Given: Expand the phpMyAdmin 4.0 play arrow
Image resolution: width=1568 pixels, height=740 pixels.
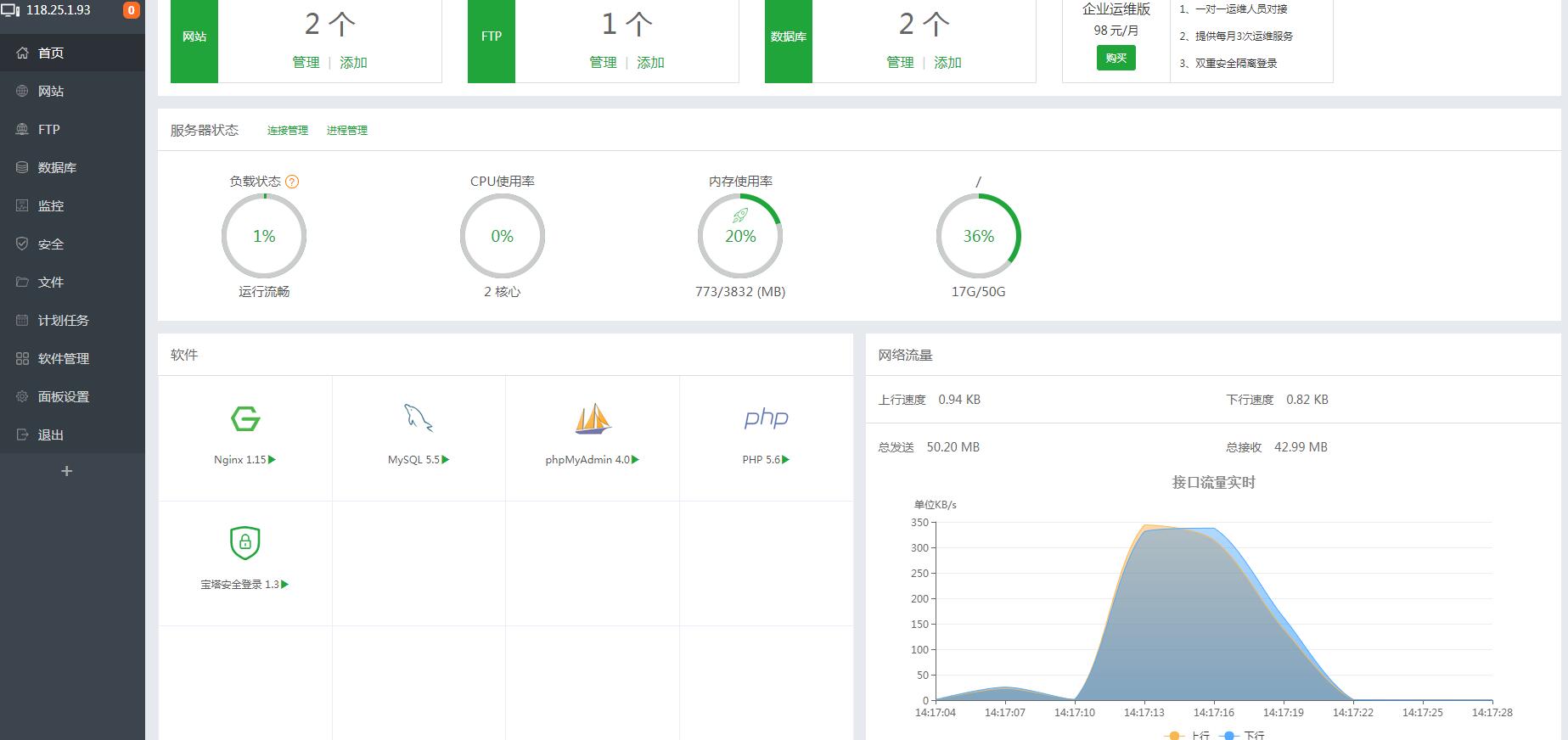Looking at the screenshot, I should click(635, 460).
